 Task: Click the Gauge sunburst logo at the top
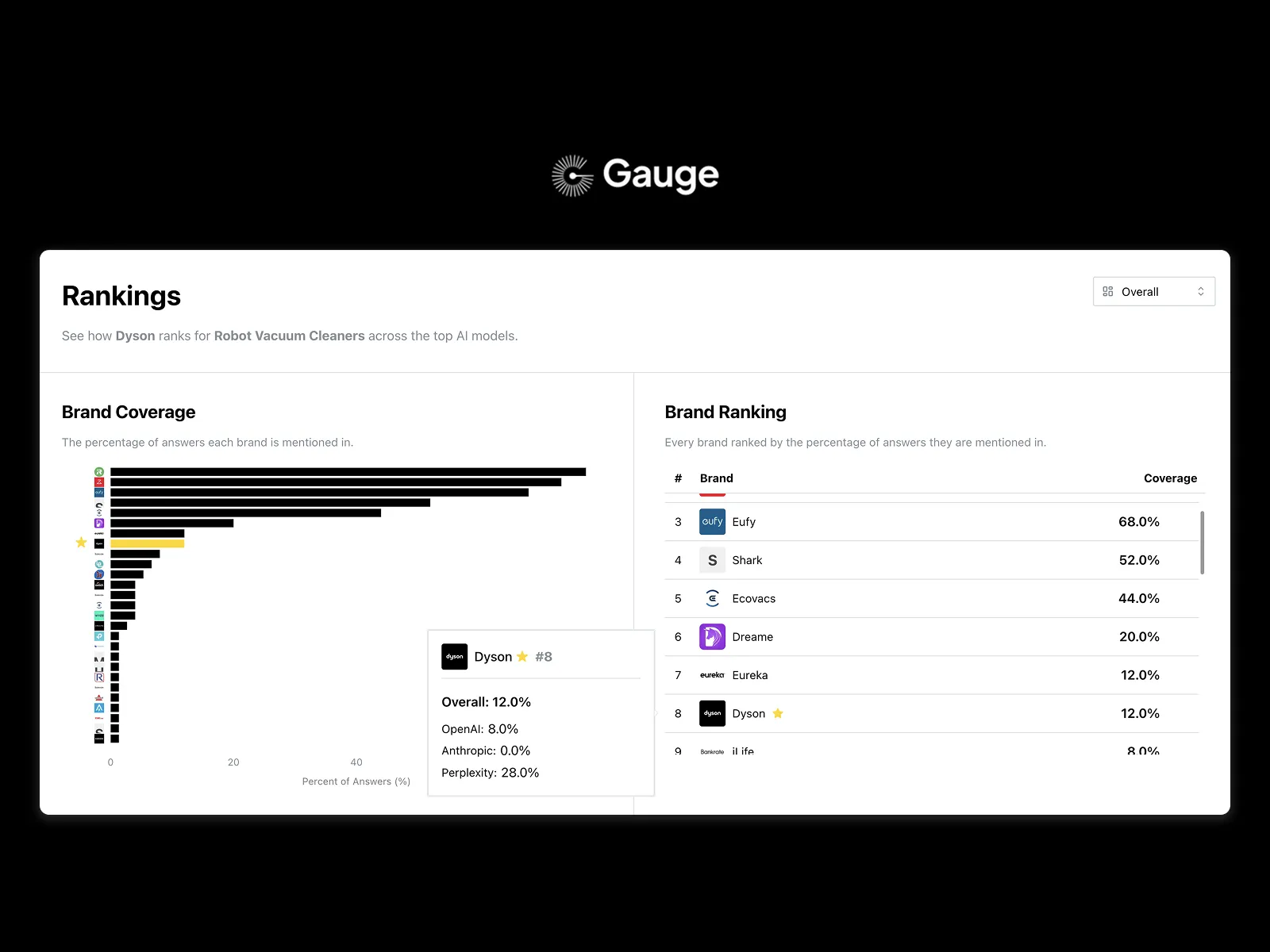(x=572, y=175)
